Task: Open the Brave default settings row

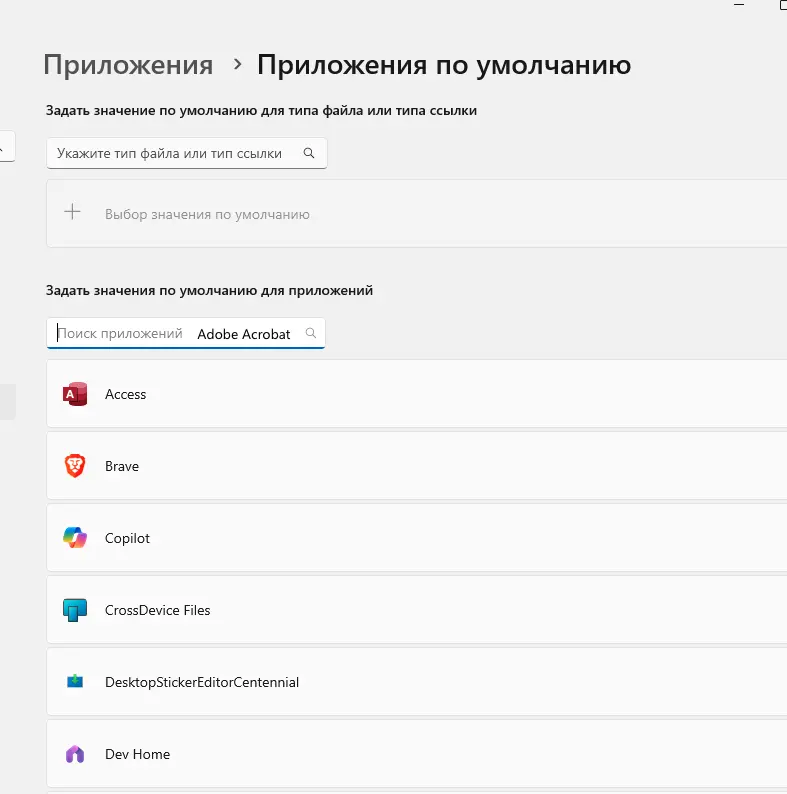Action: (x=416, y=466)
